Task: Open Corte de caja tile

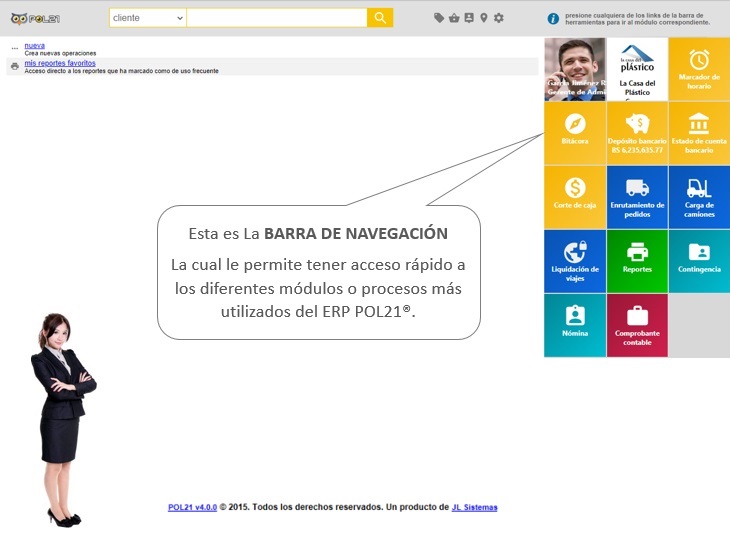Action: point(575,197)
